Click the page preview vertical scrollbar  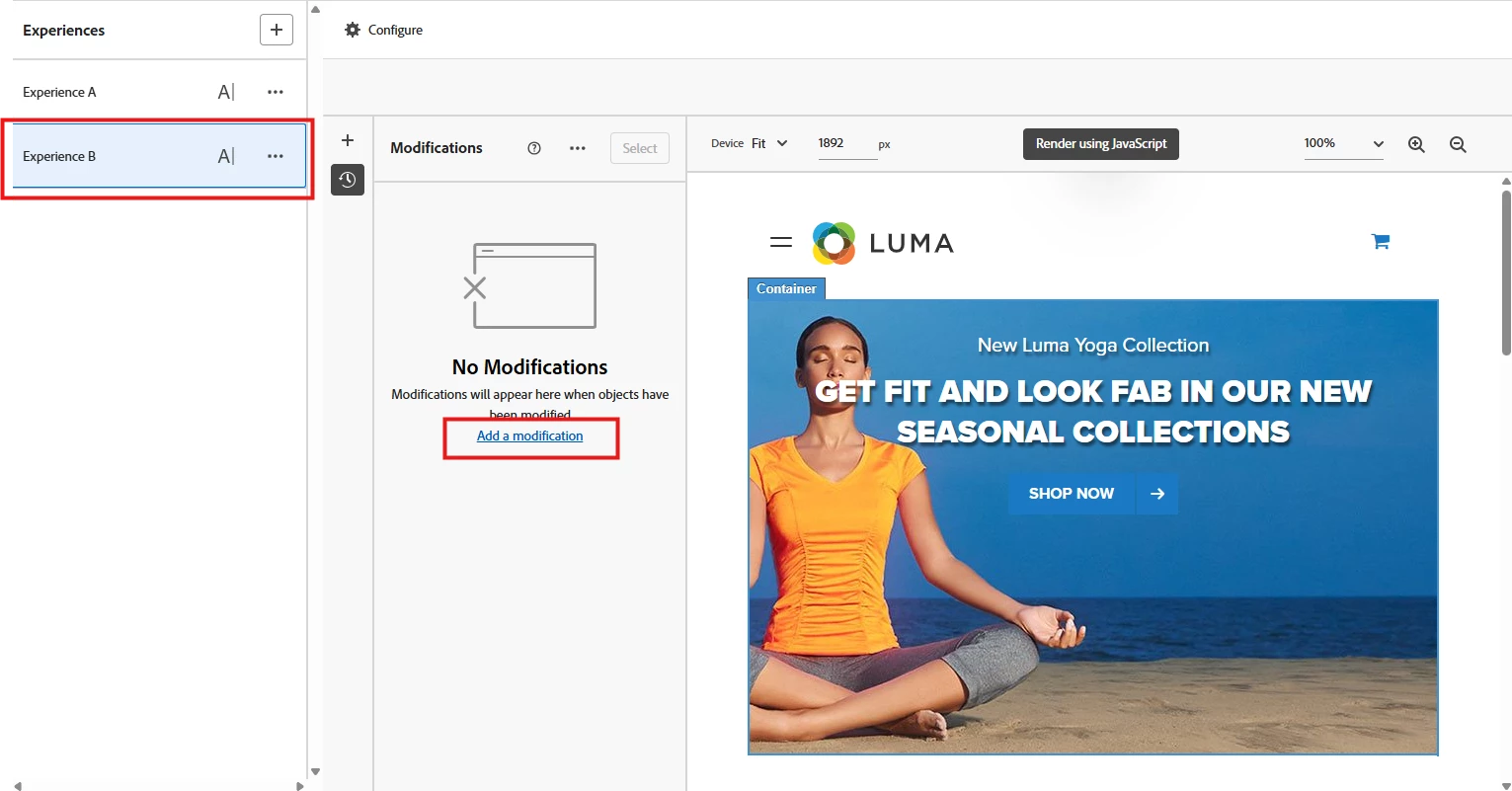[1506, 272]
